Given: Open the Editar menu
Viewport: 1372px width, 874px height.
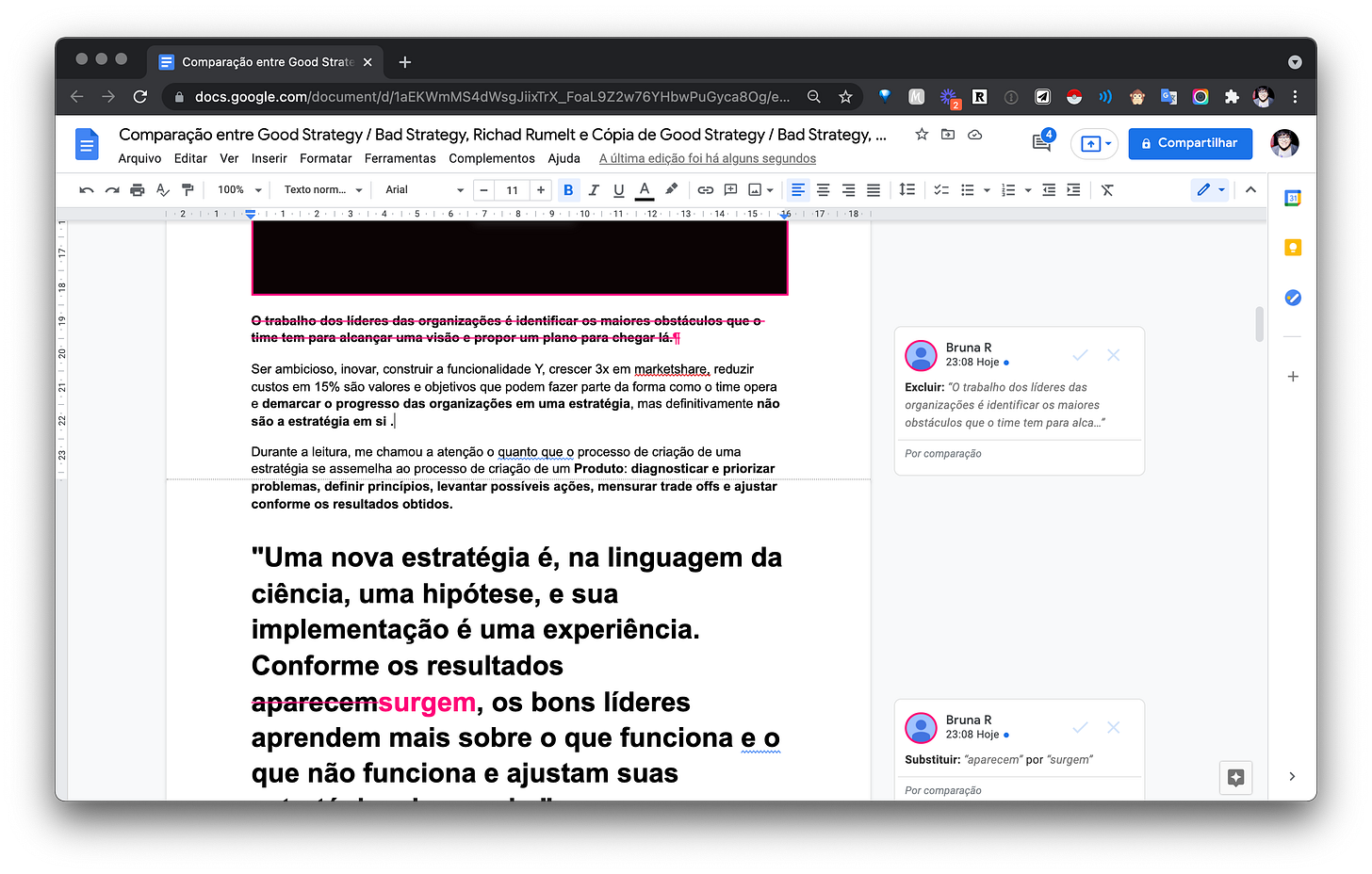Looking at the screenshot, I should 190,158.
